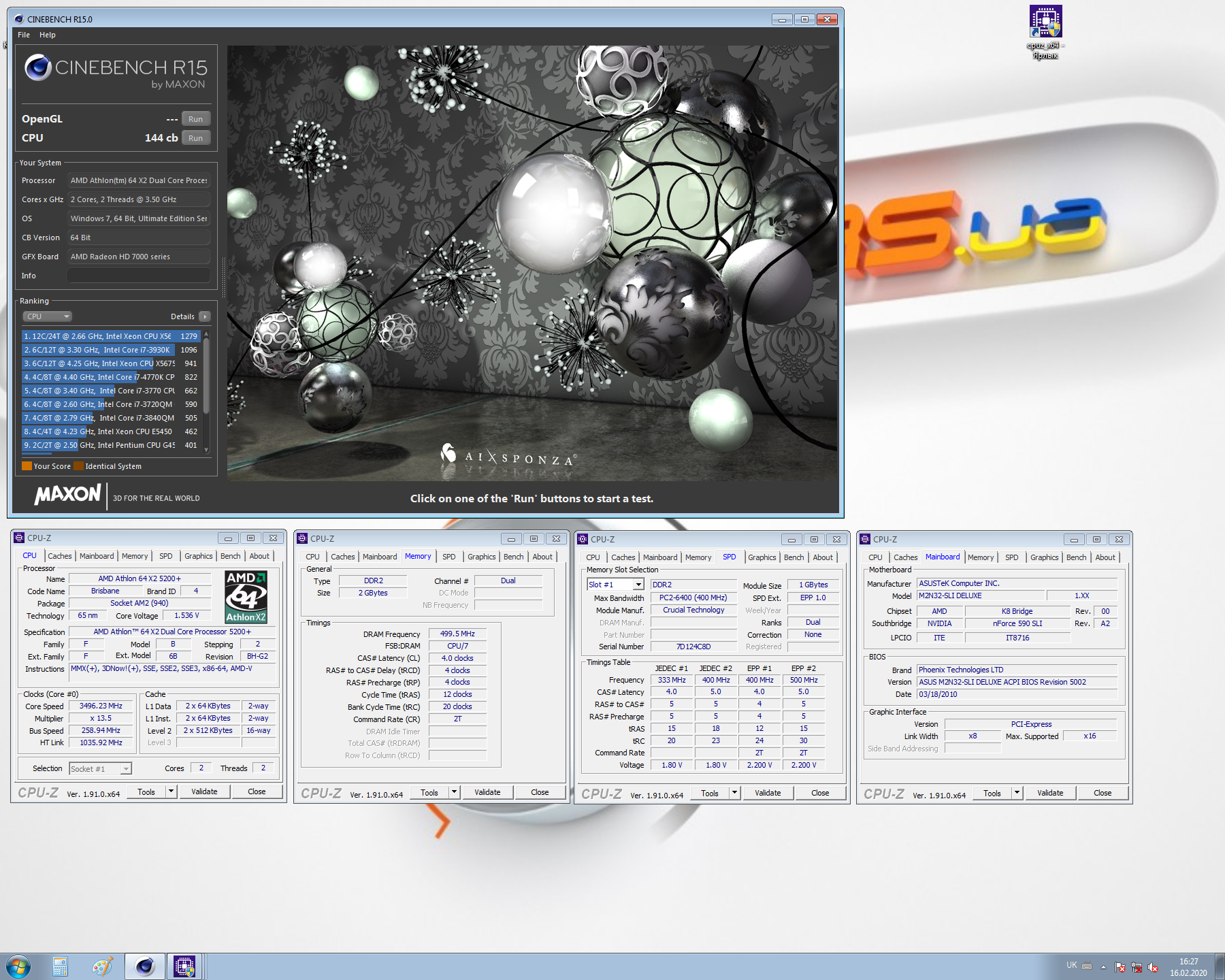This screenshot has height=980, width=1225.
Task: Click the volume muted tray icon
Action: 1153,966
